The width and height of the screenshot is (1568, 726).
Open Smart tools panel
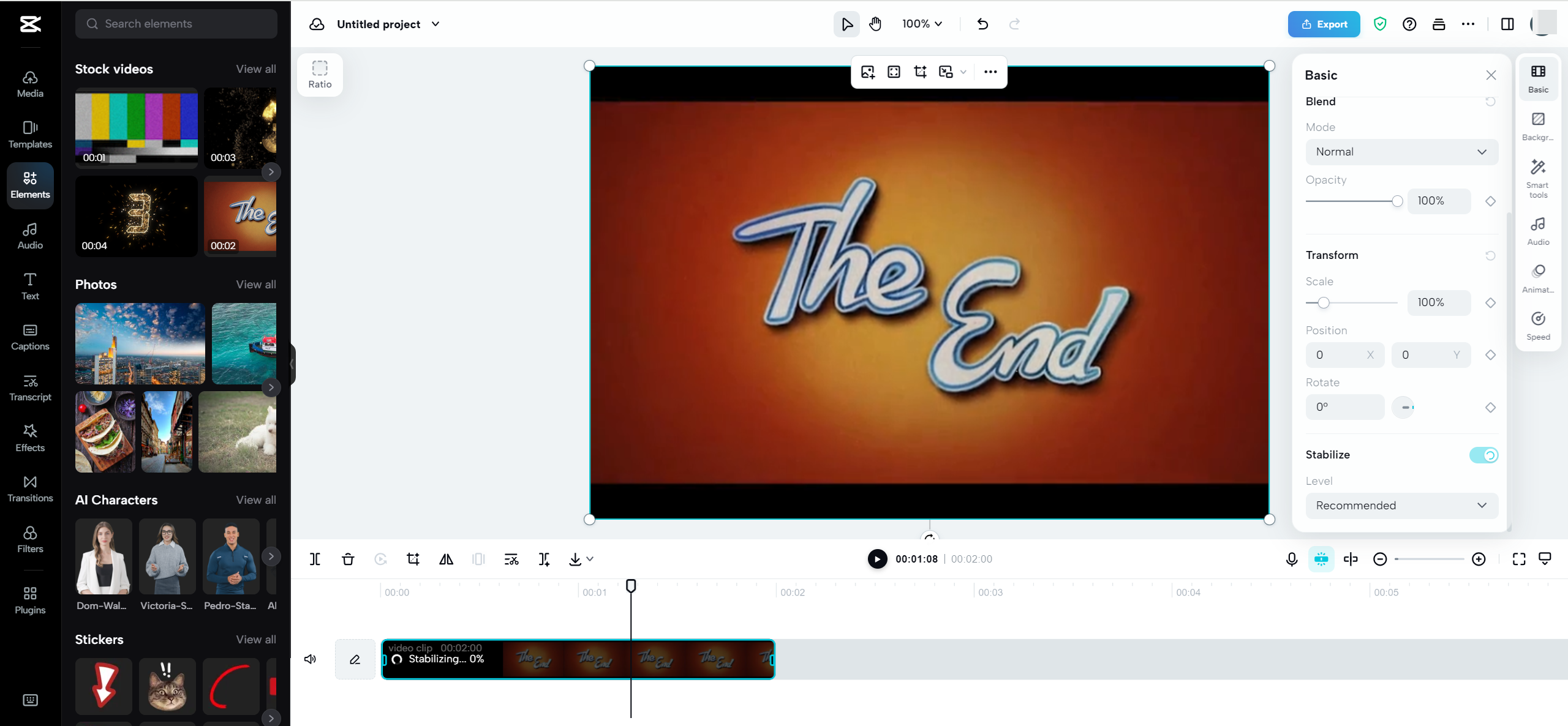(x=1537, y=178)
